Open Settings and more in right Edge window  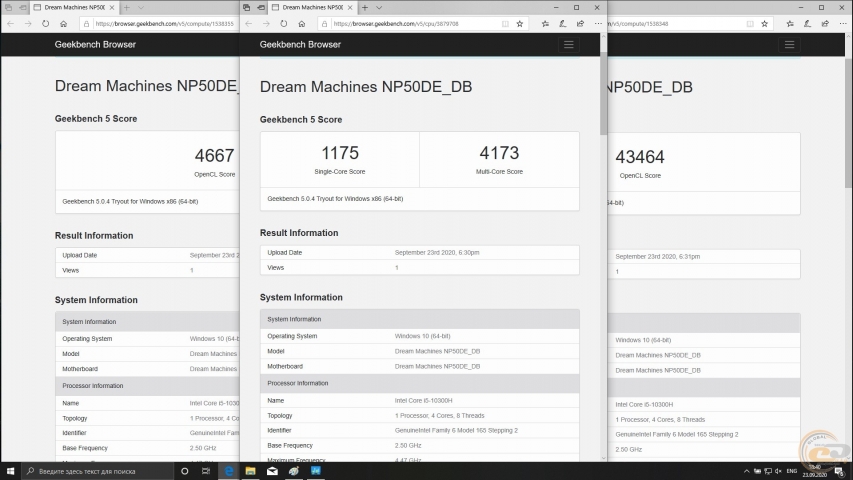click(x=843, y=24)
